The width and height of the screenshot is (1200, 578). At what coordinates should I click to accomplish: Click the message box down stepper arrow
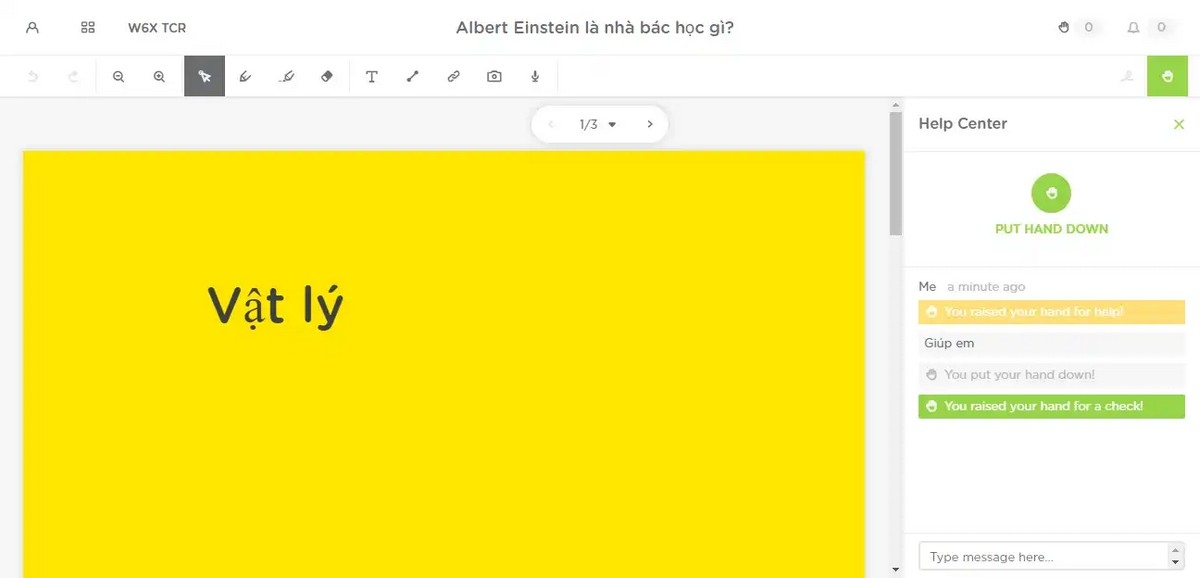coord(1176,563)
